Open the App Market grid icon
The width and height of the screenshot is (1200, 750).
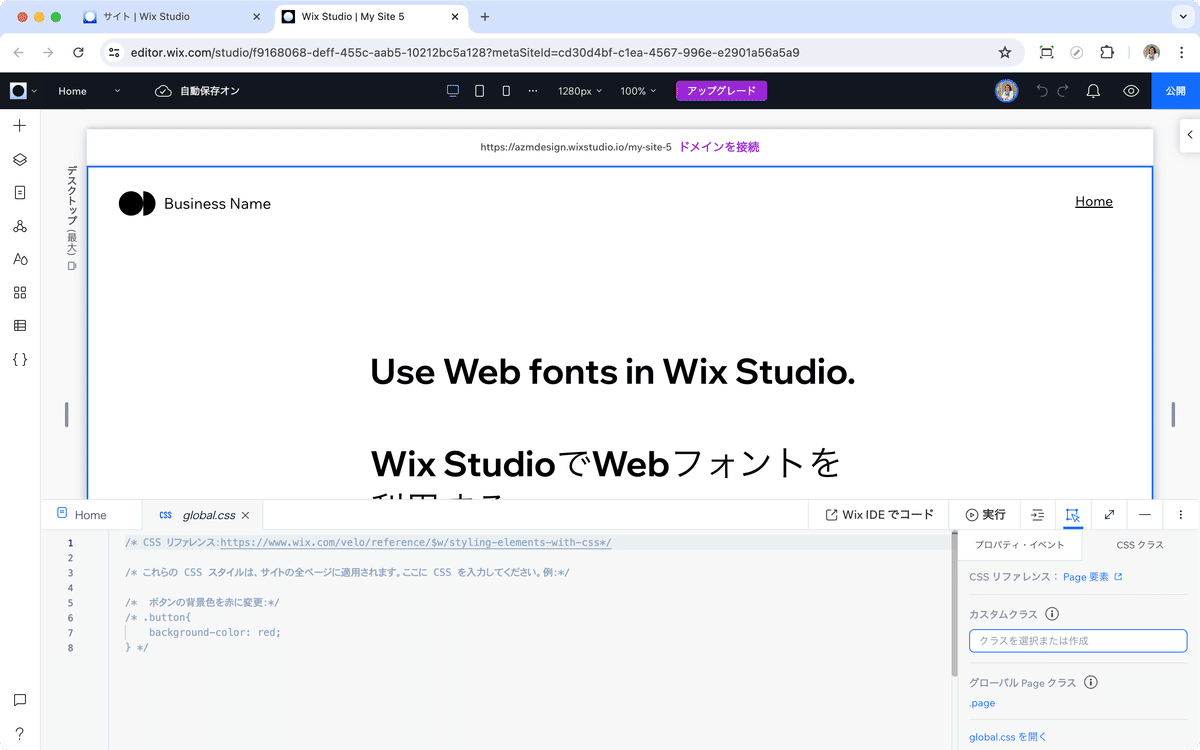19,292
